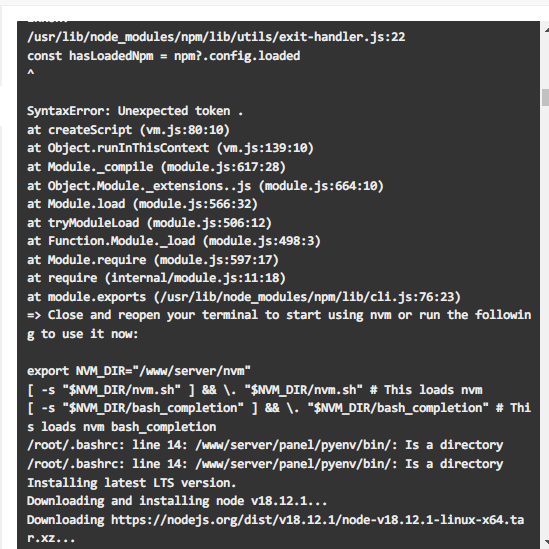This screenshot has height=549, width=549.
Task: Click the scroll-up arrow of the log panel
Action: [x=547, y=30]
